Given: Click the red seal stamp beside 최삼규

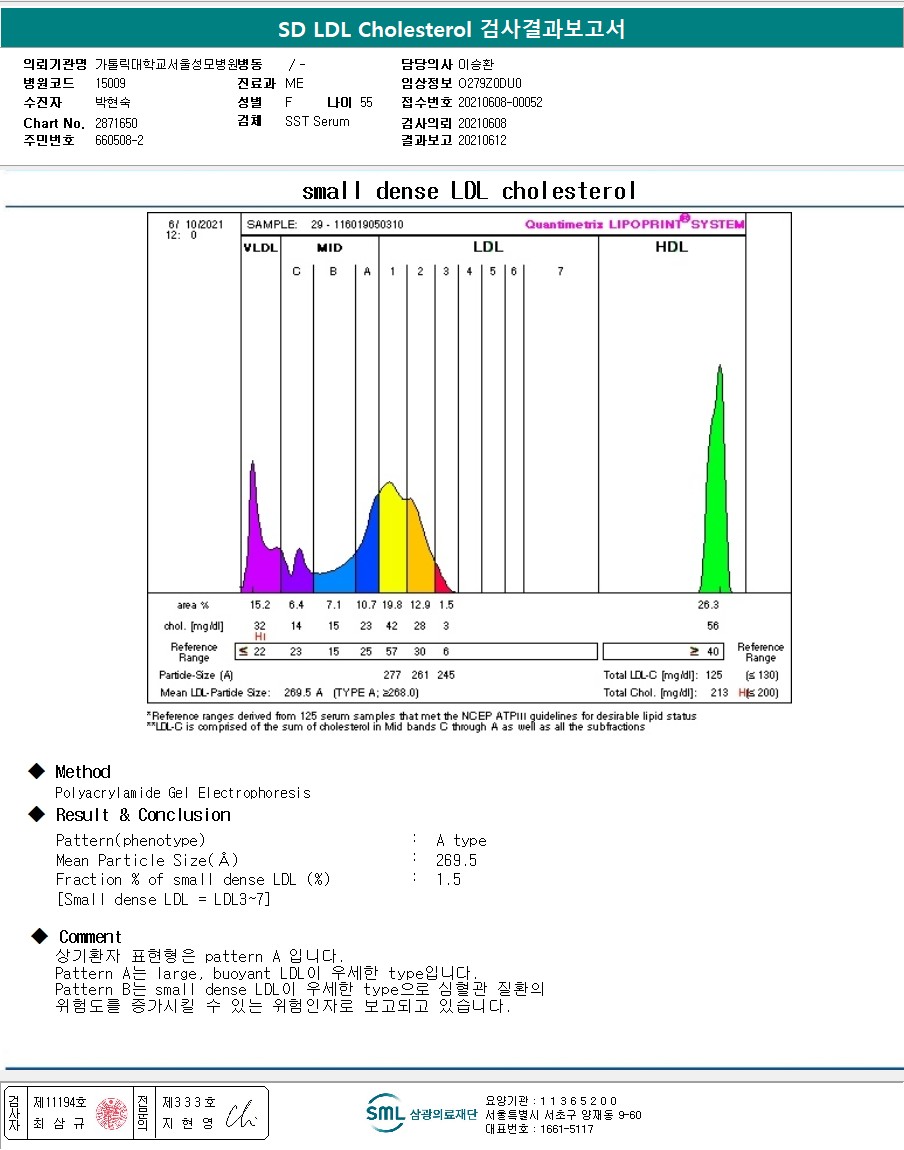Looking at the screenshot, I should [x=111, y=1113].
